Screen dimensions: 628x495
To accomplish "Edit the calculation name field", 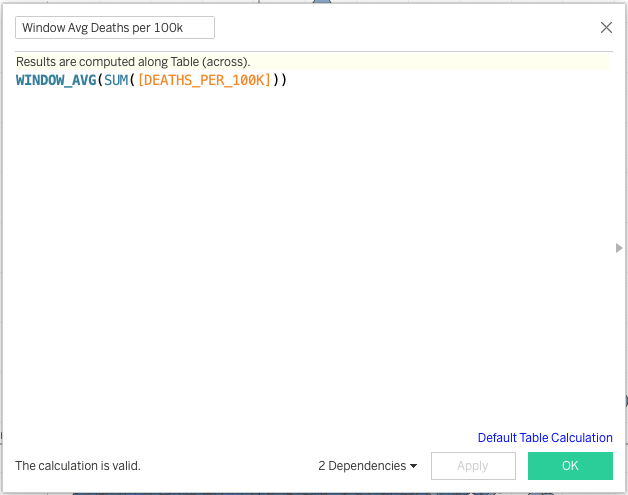I will (x=114, y=28).
